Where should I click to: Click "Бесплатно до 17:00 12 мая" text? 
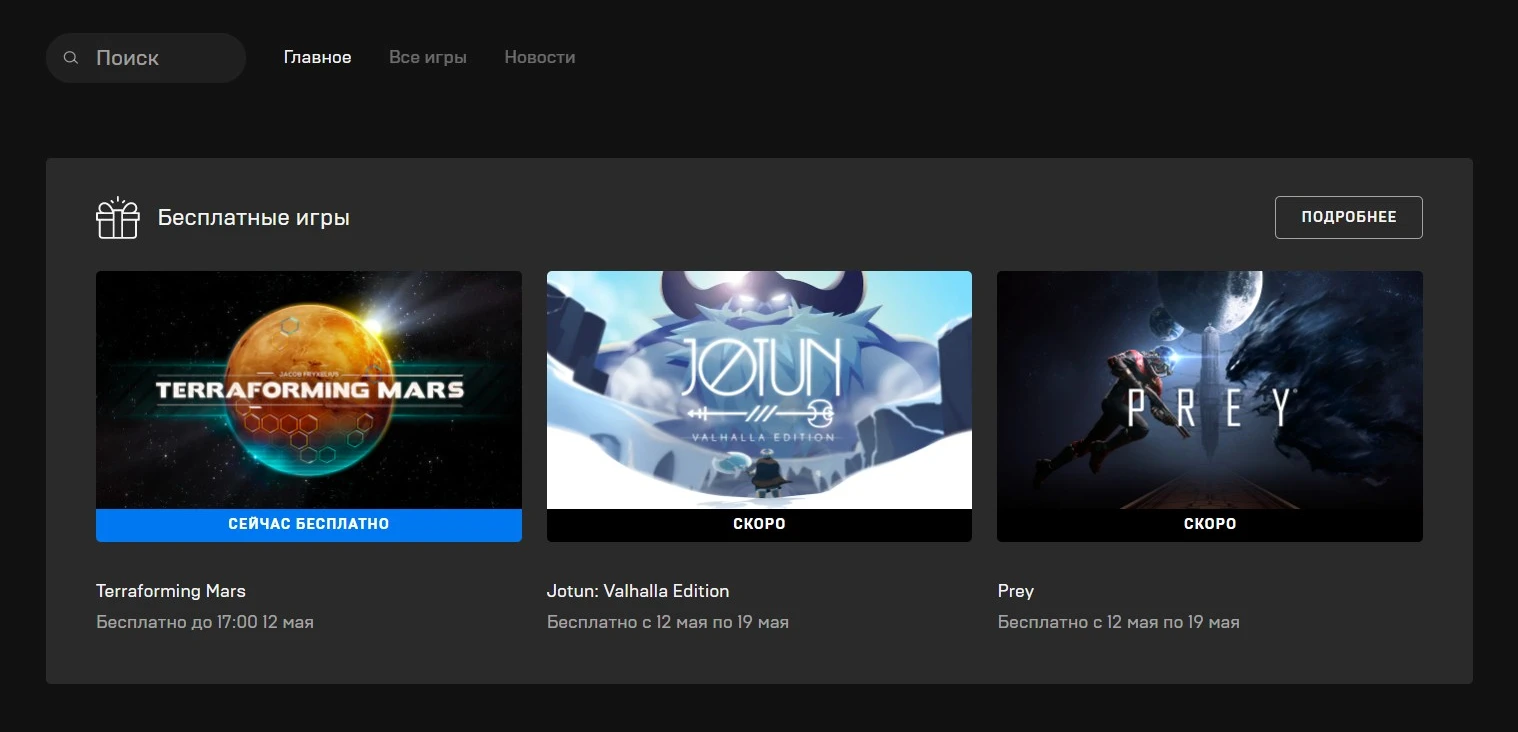205,622
